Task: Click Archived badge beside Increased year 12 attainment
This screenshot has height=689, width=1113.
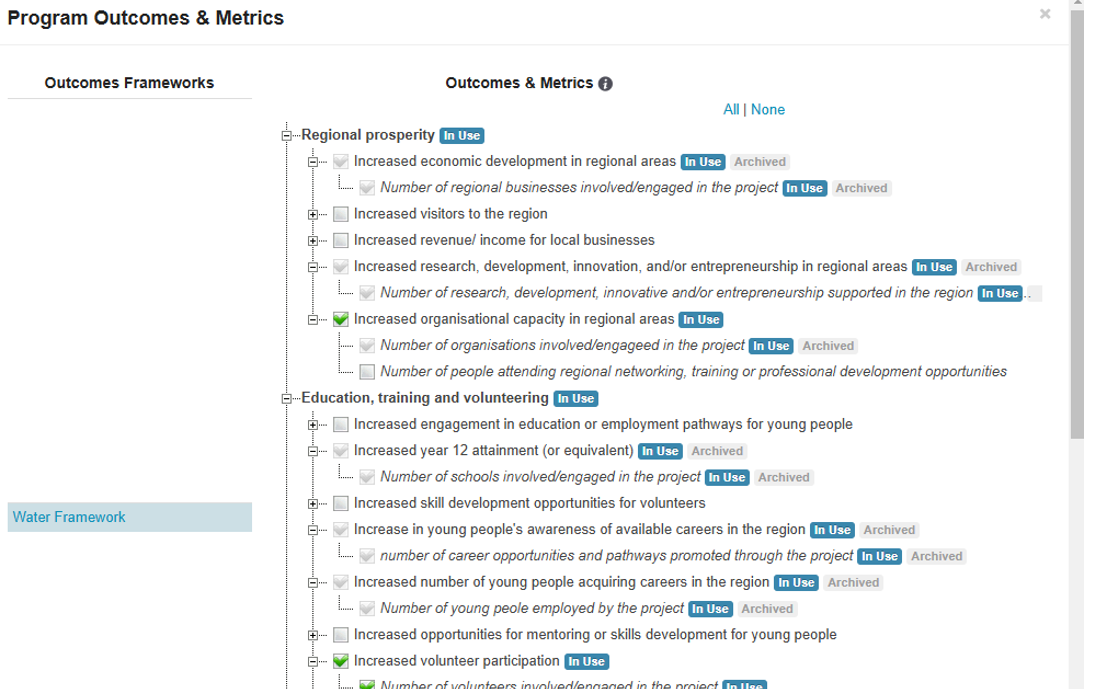Action: [x=717, y=451]
